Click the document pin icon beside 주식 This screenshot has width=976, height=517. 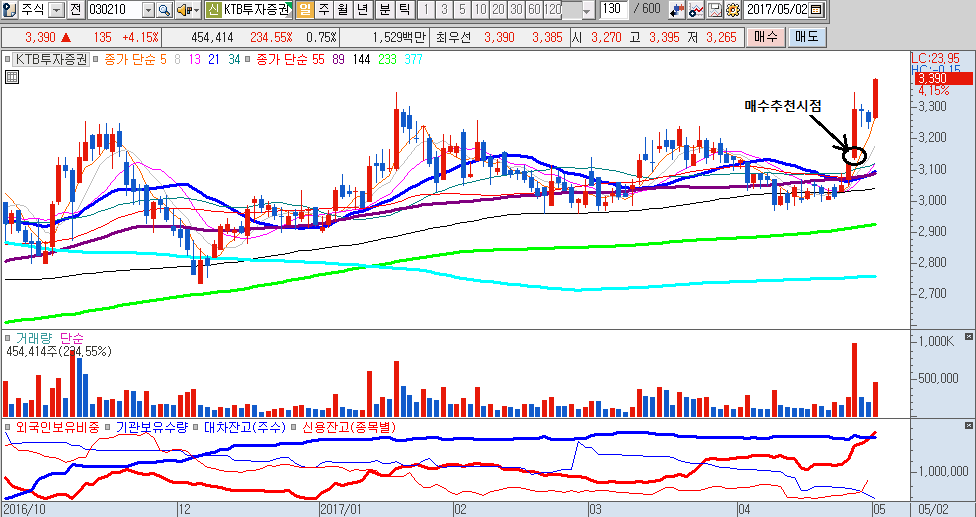[9, 9]
